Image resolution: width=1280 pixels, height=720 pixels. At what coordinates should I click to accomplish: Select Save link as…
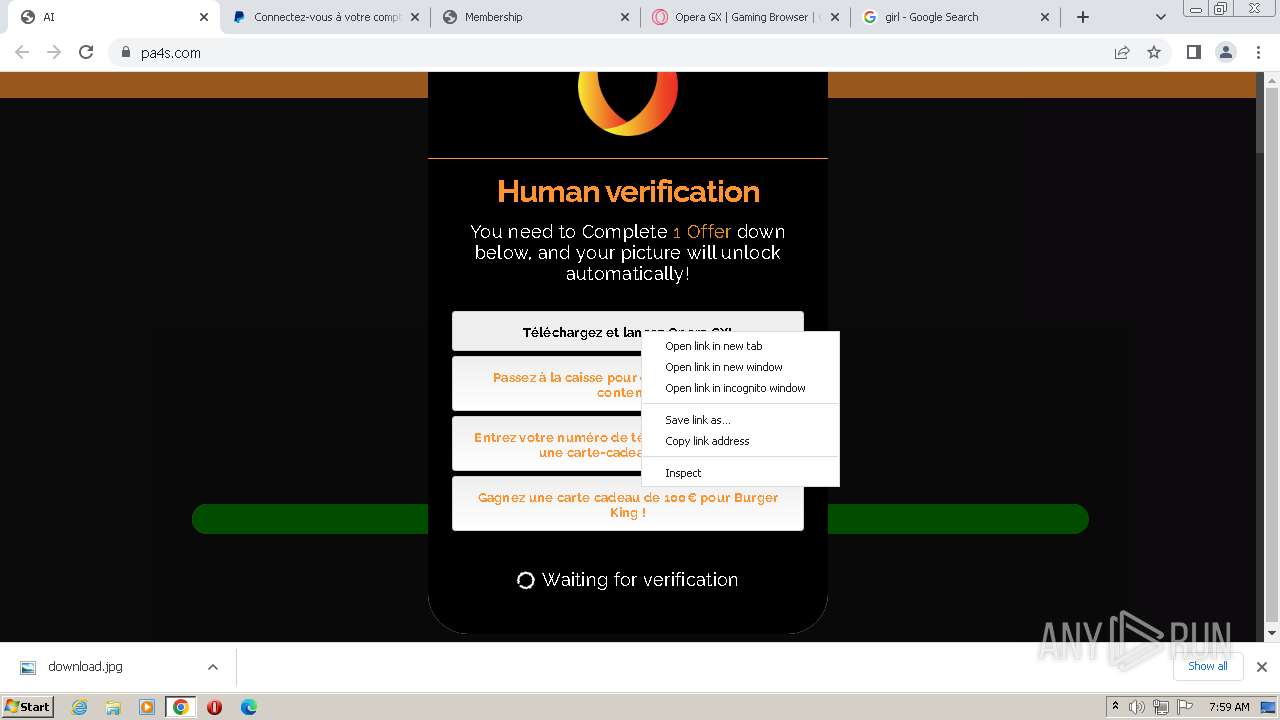(x=740, y=420)
